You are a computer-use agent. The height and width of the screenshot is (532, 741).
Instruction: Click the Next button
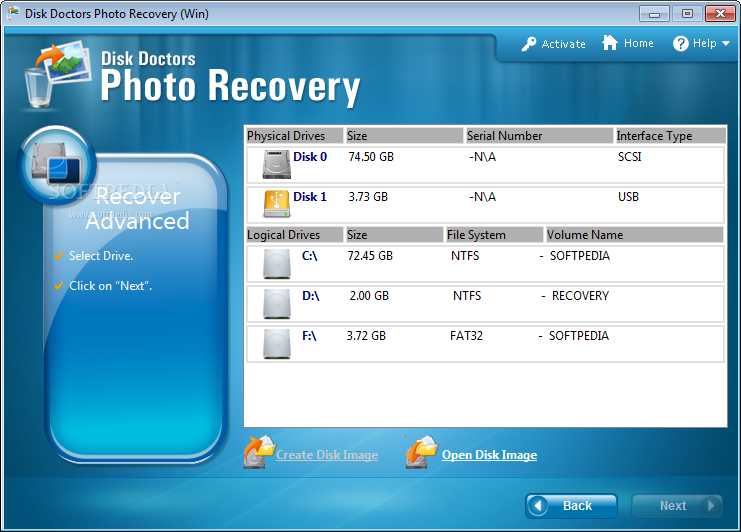[x=677, y=506]
